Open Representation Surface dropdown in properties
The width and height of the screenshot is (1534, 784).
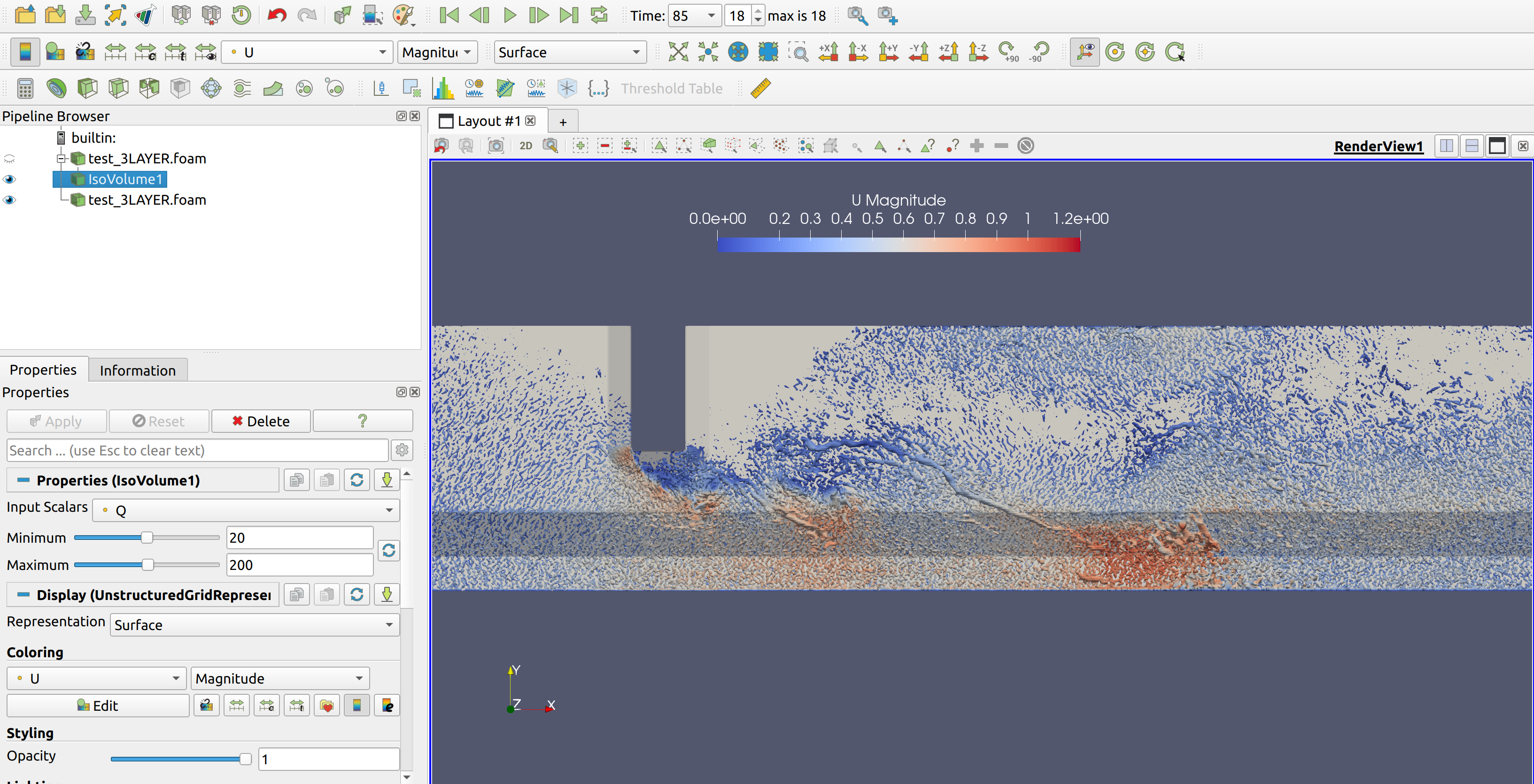pos(254,625)
